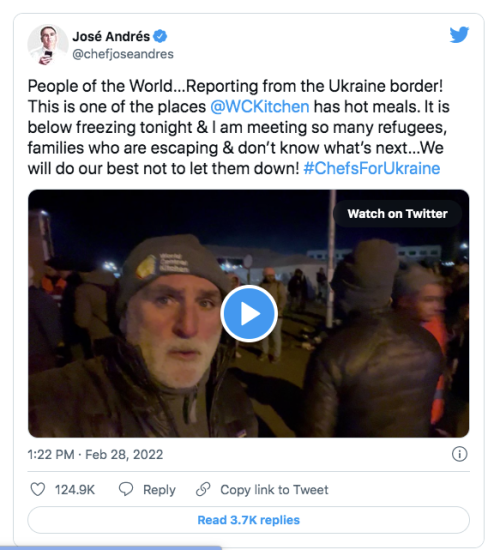This screenshot has width=500, height=550.
Task: Click the 124.9K likes count
Action: (75, 490)
